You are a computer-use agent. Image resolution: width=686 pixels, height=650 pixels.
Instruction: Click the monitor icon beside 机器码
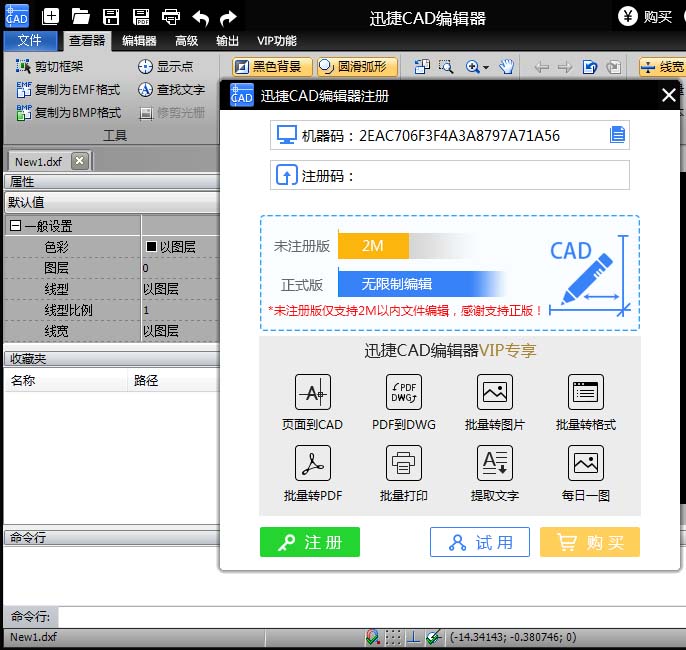coord(287,135)
